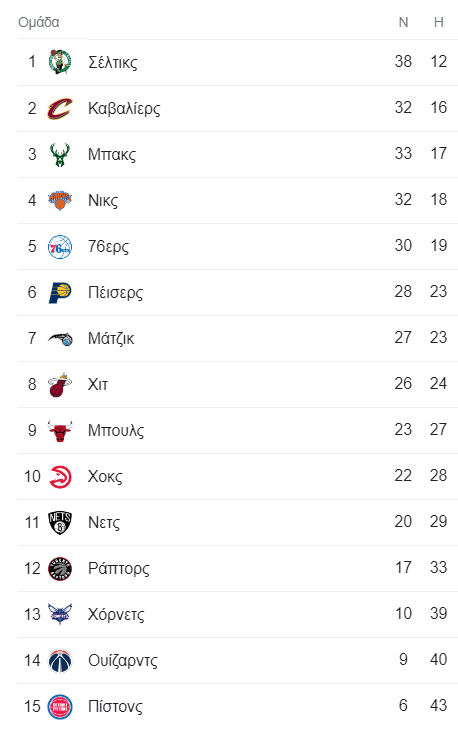Click the Knicks basketball logo
This screenshot has width=458, height=739.
click(60, 200)
